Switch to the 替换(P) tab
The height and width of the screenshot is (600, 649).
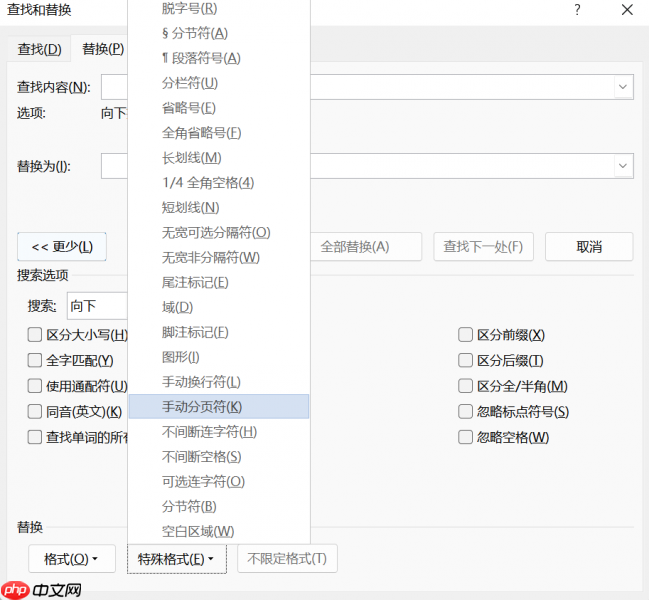click(103, 49)
